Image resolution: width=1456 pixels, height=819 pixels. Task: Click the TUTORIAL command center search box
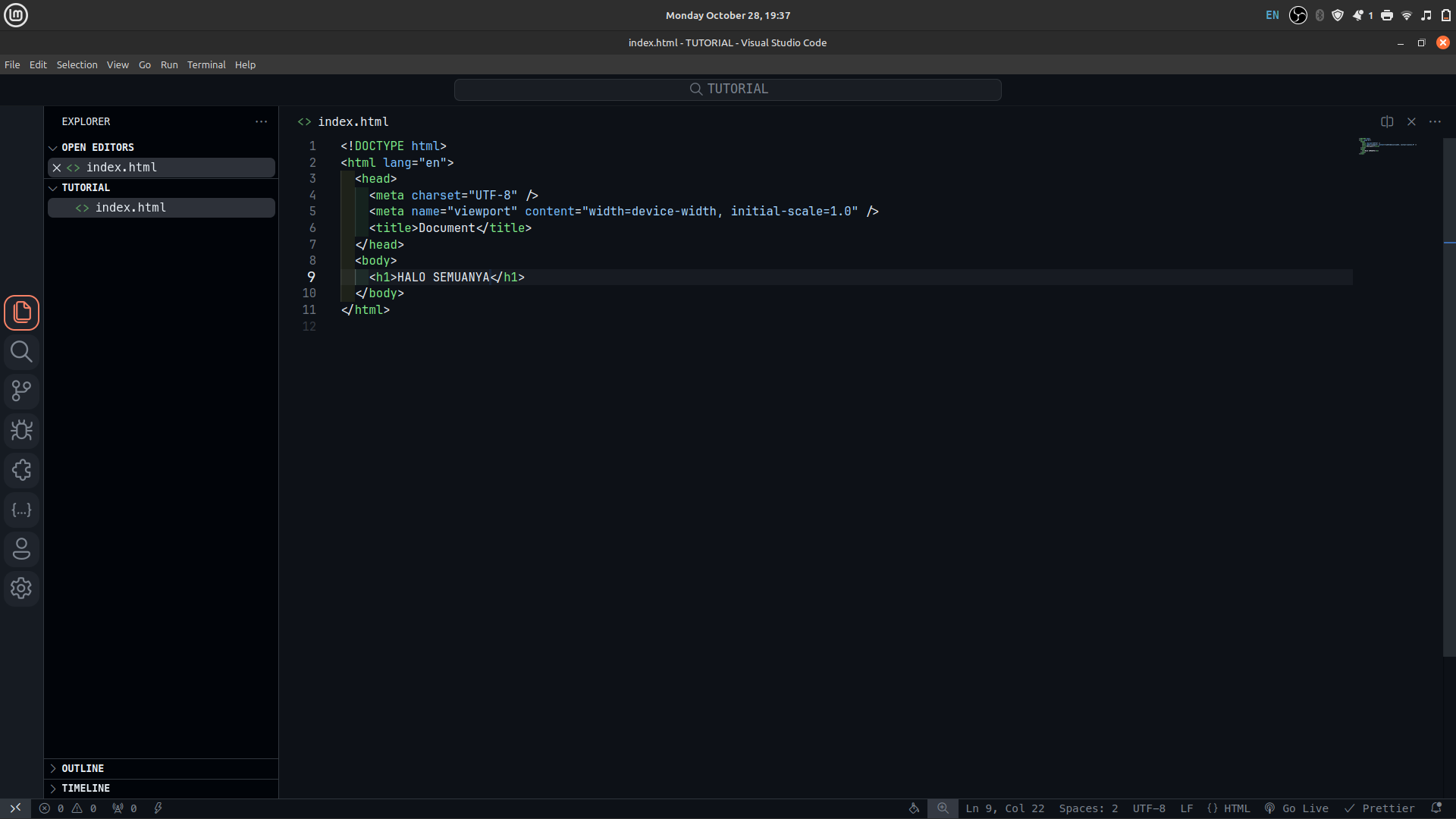727,89
